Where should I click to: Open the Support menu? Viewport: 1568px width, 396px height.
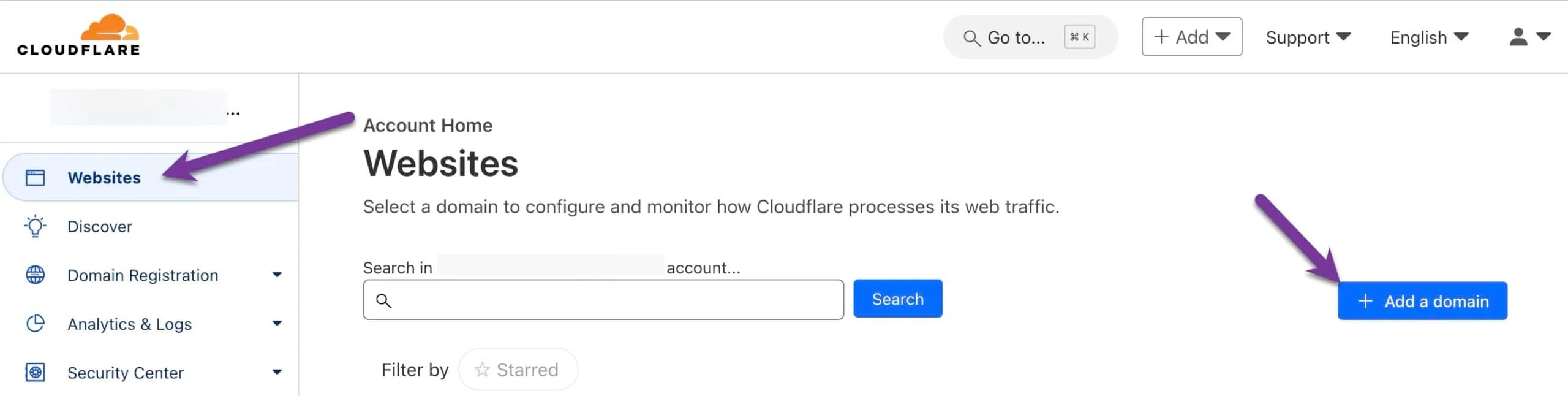point(1308,37)
